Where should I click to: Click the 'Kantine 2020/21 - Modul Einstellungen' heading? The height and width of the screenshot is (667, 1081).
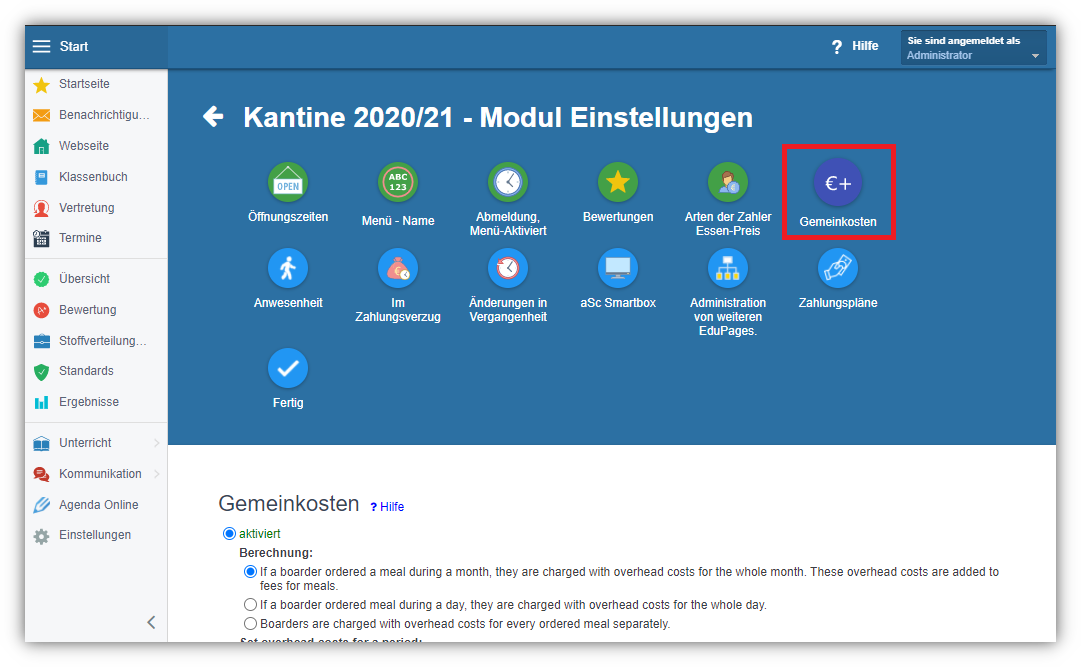498,117
